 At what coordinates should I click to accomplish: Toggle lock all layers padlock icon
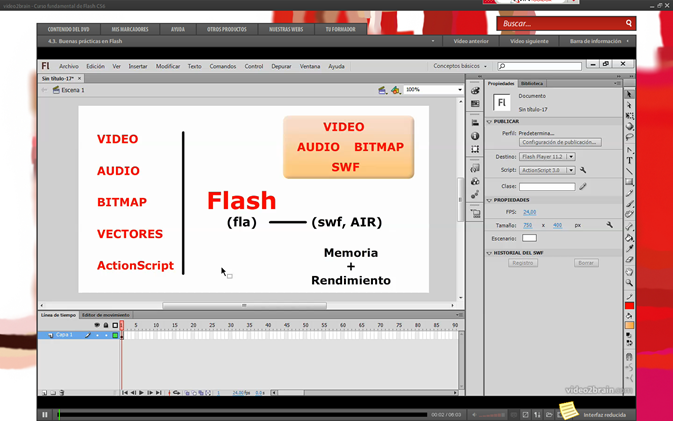[x=106, y=325]
